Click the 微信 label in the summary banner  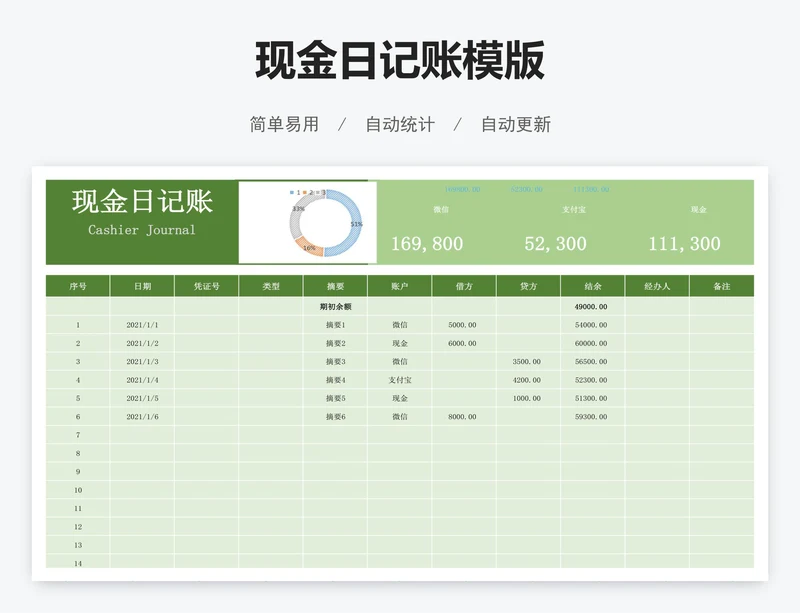[441, 209]
